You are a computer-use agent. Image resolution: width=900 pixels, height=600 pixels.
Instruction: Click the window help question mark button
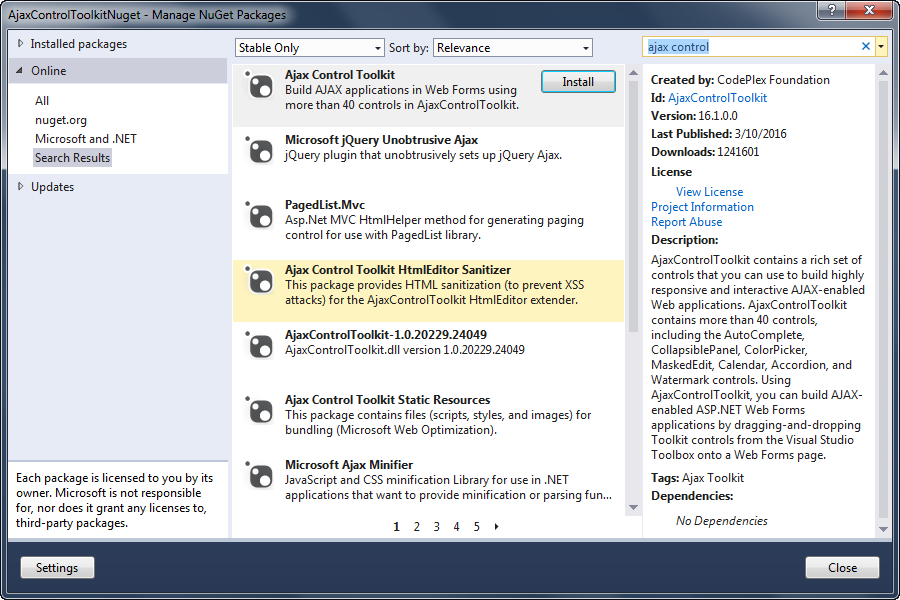[832, 9]
